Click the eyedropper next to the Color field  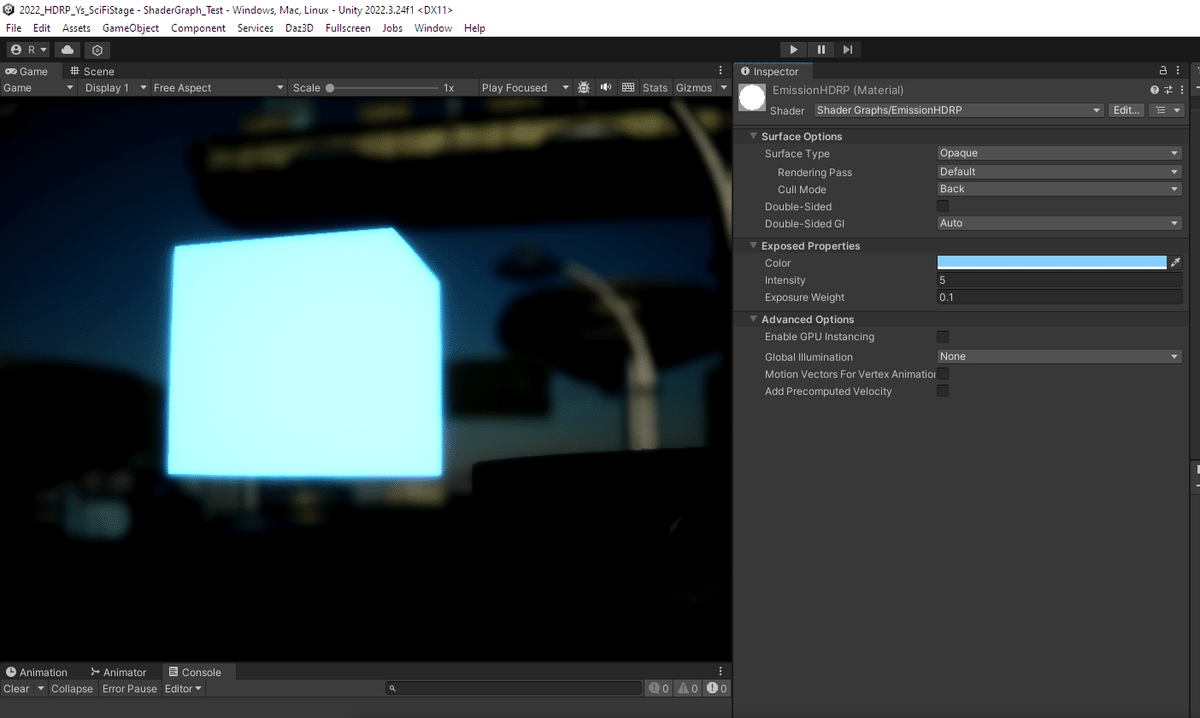tap(1175, 262)
